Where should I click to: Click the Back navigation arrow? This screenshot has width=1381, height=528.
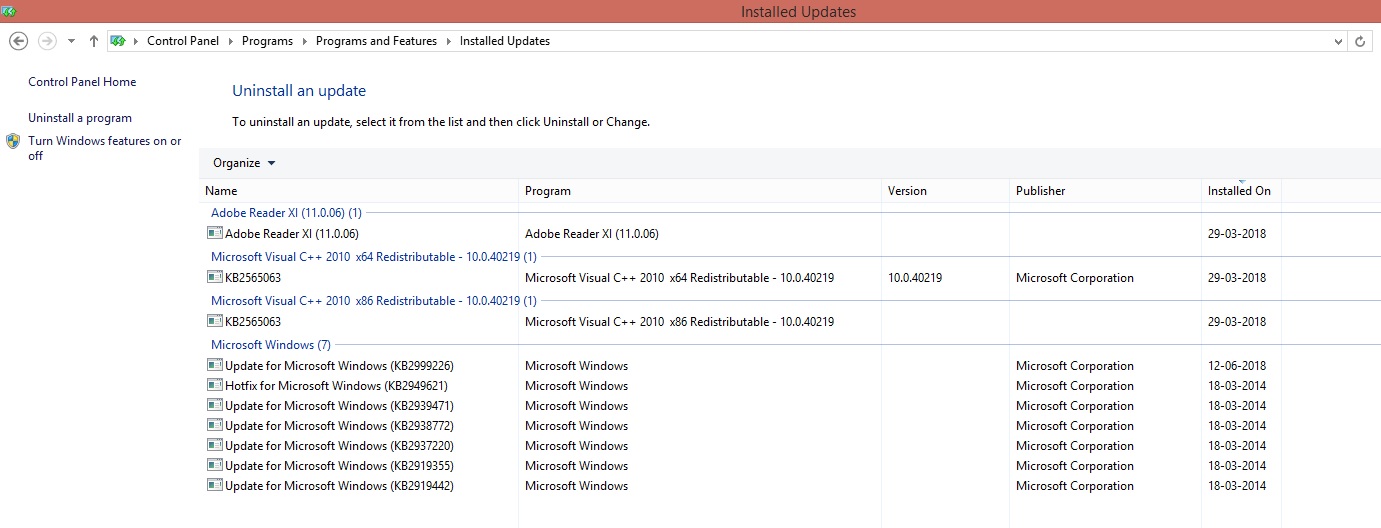[18, 41]
